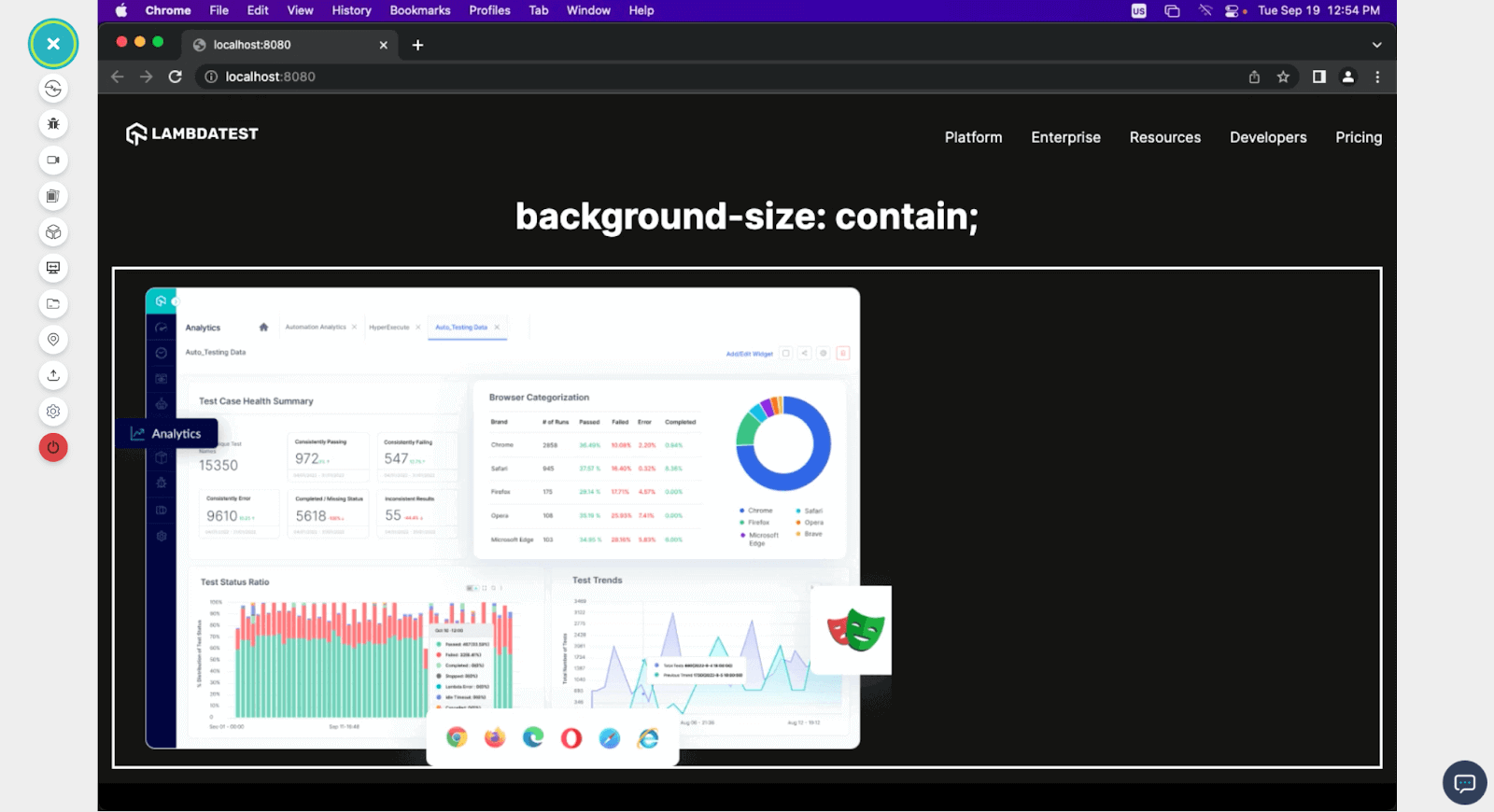Open the Bookmarks menu in menu bar
Viewport: 1494px width, 812px height.
pos(419,10)
